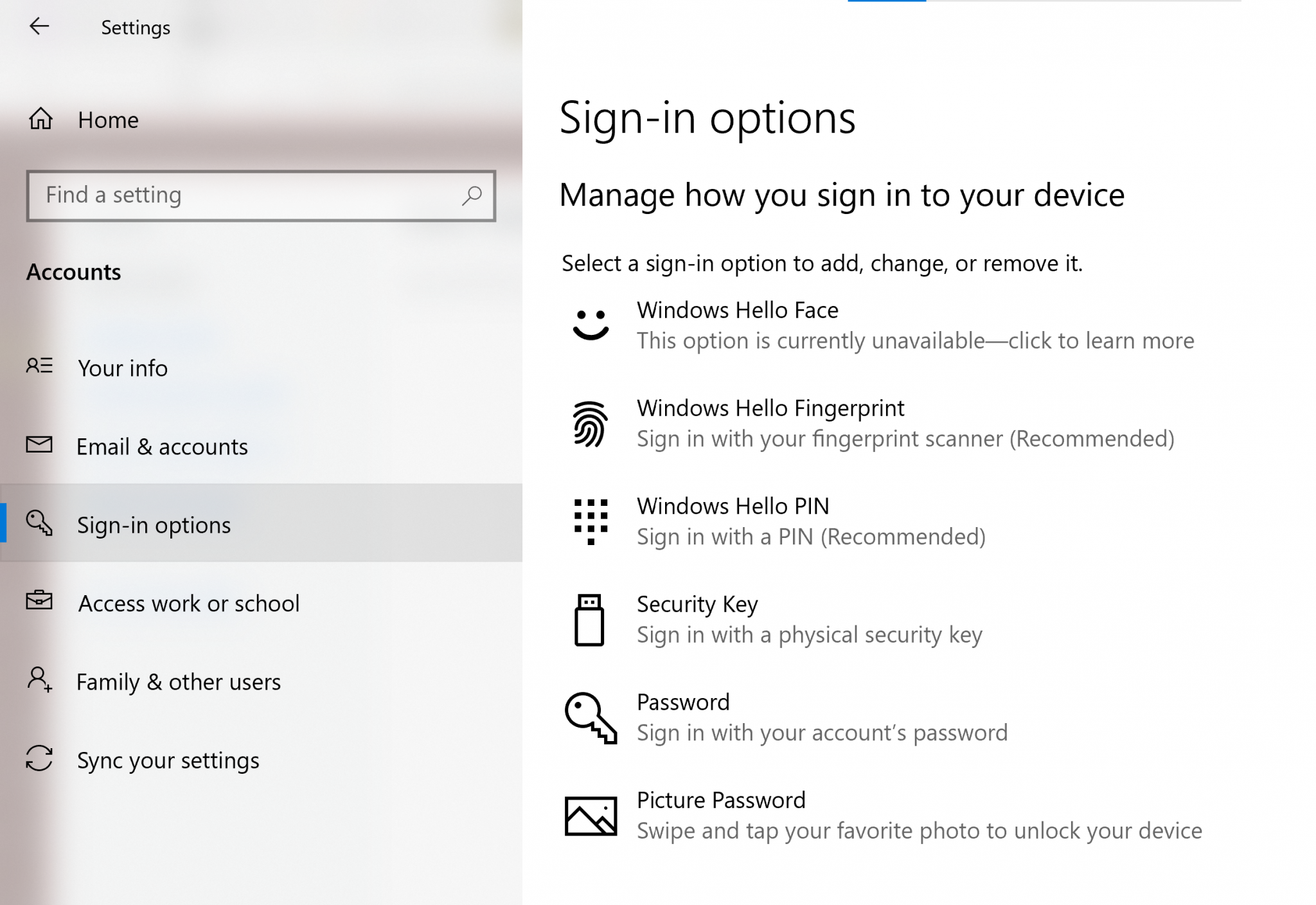Click the fingerprint icon
Screen dimensions: 1316x905
(x=590, y=424)
